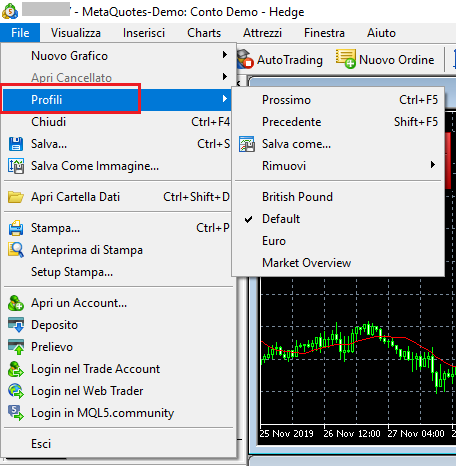The width and height of the screenshot is (456, 466).
Task: Open the Attrezzi menu
Action: click(262, 33)
